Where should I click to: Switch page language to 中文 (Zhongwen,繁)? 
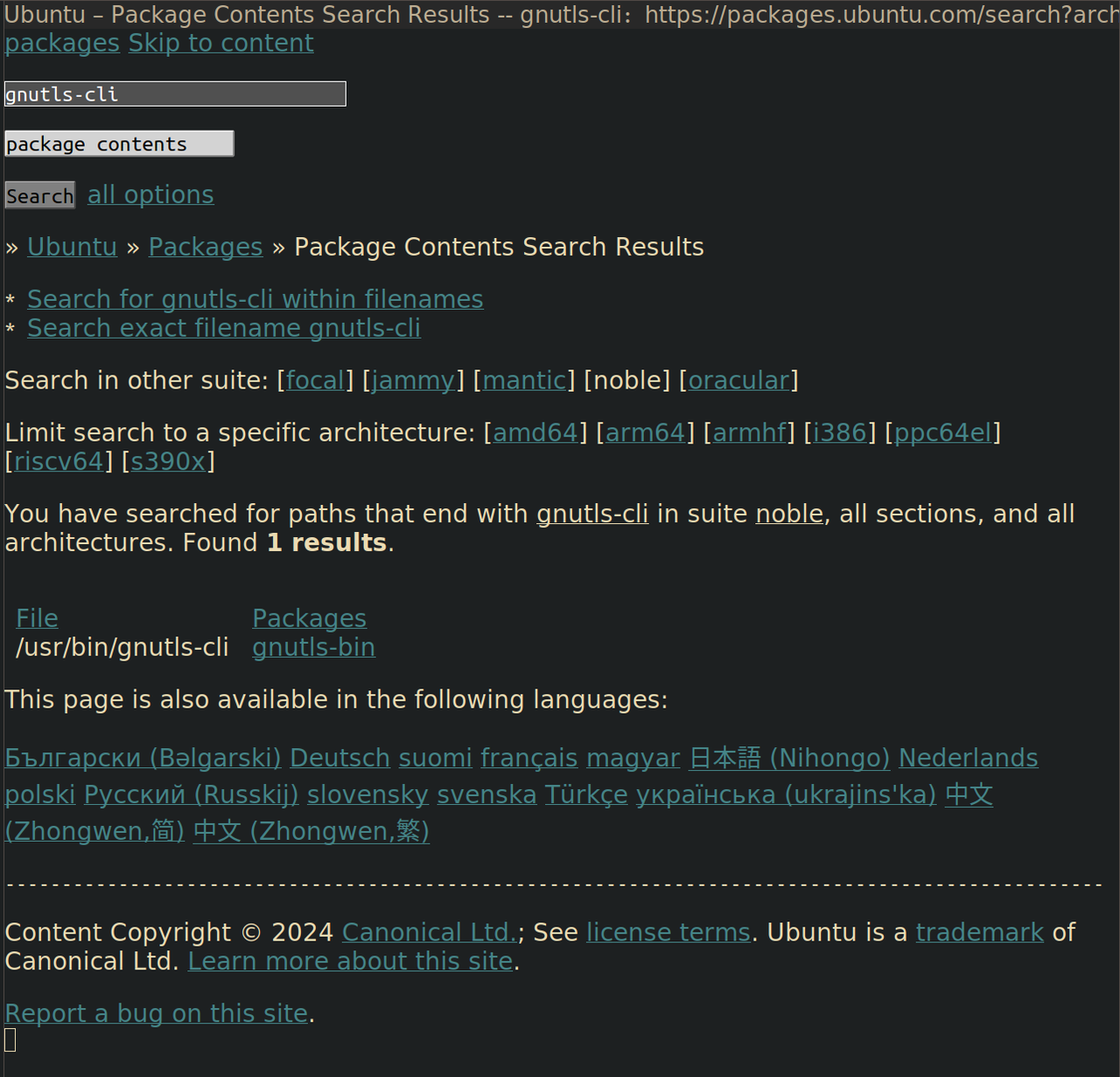coord(311,831)
